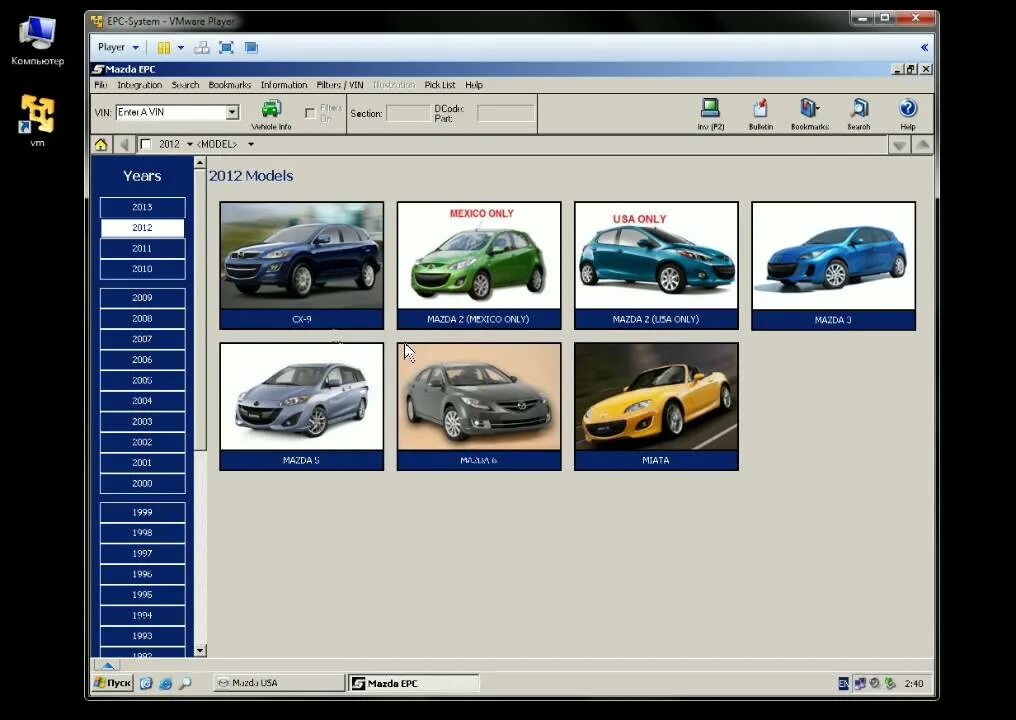The width and height of the screenshot is (1016, 720).
Task: Open Inv (F2) inventory icon
Action: (x=710, y=115)
